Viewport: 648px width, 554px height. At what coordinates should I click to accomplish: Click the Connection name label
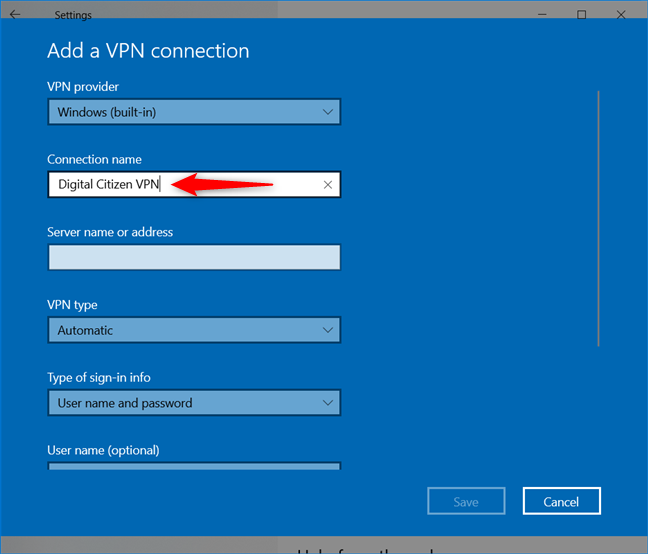point(94,159)
